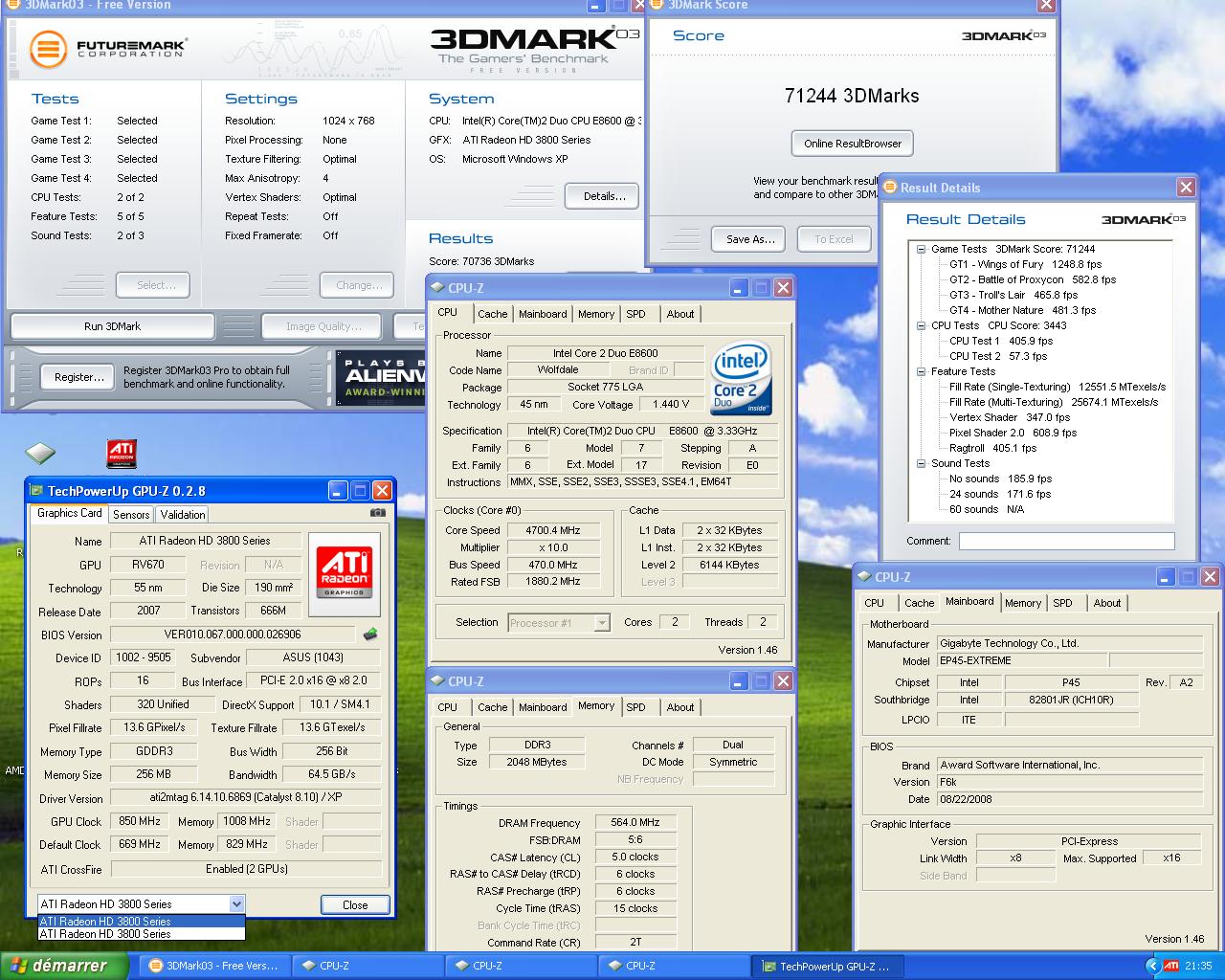Click the ATI tray icon in system tray
The height and width of the screenshot is (980, 1225).
point(1171,966)
